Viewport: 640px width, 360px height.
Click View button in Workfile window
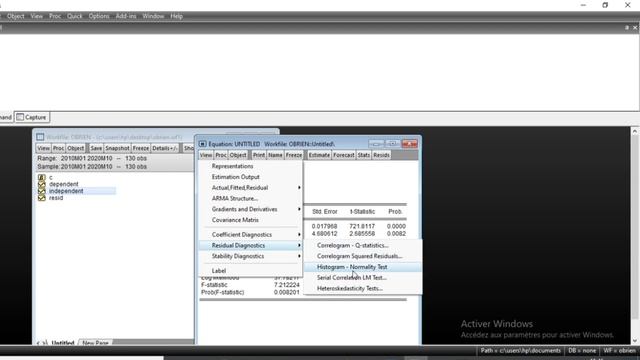43,148
